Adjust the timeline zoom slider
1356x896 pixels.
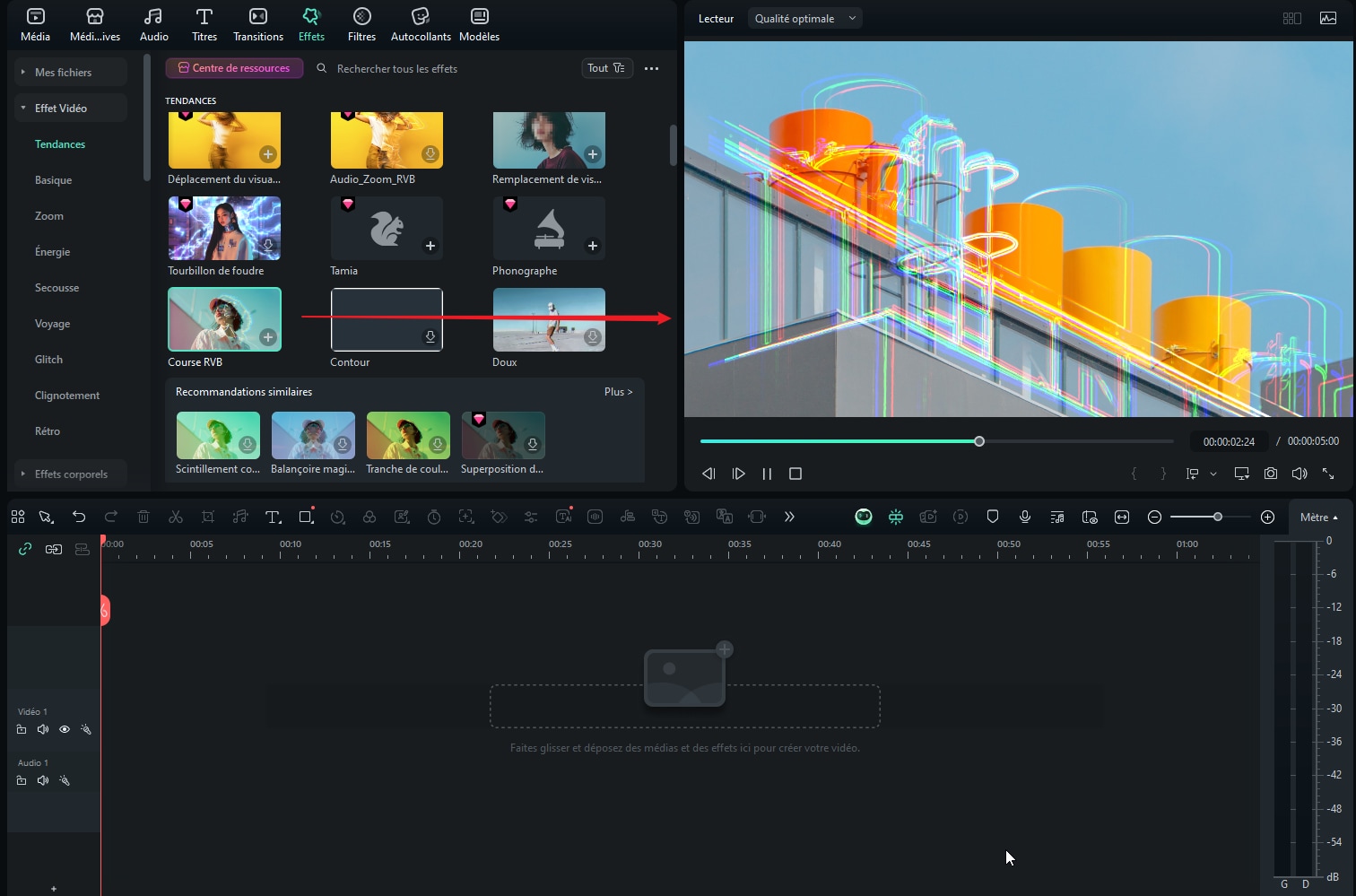(1210, 517)
